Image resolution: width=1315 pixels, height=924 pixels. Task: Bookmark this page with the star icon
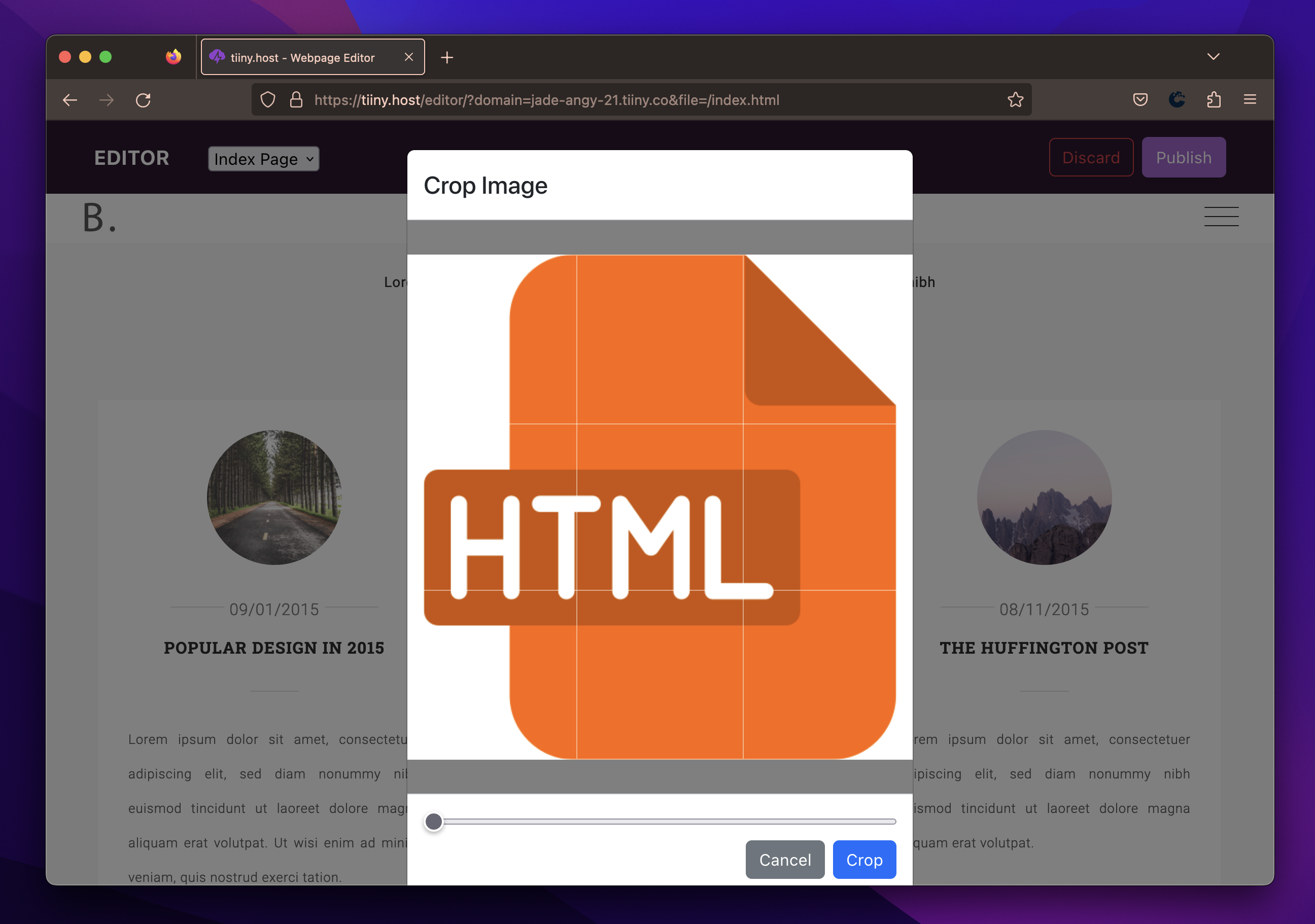[1015, 99]
